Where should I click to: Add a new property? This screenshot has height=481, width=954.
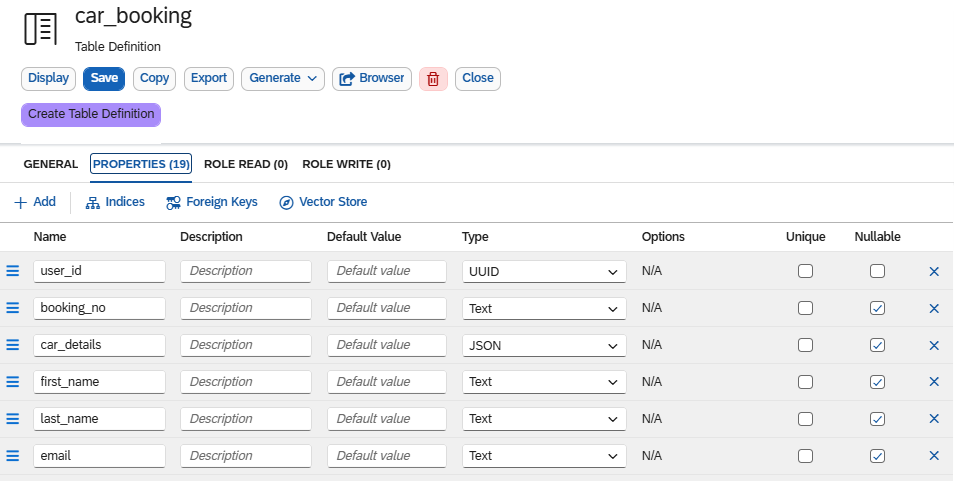[35, 202]
